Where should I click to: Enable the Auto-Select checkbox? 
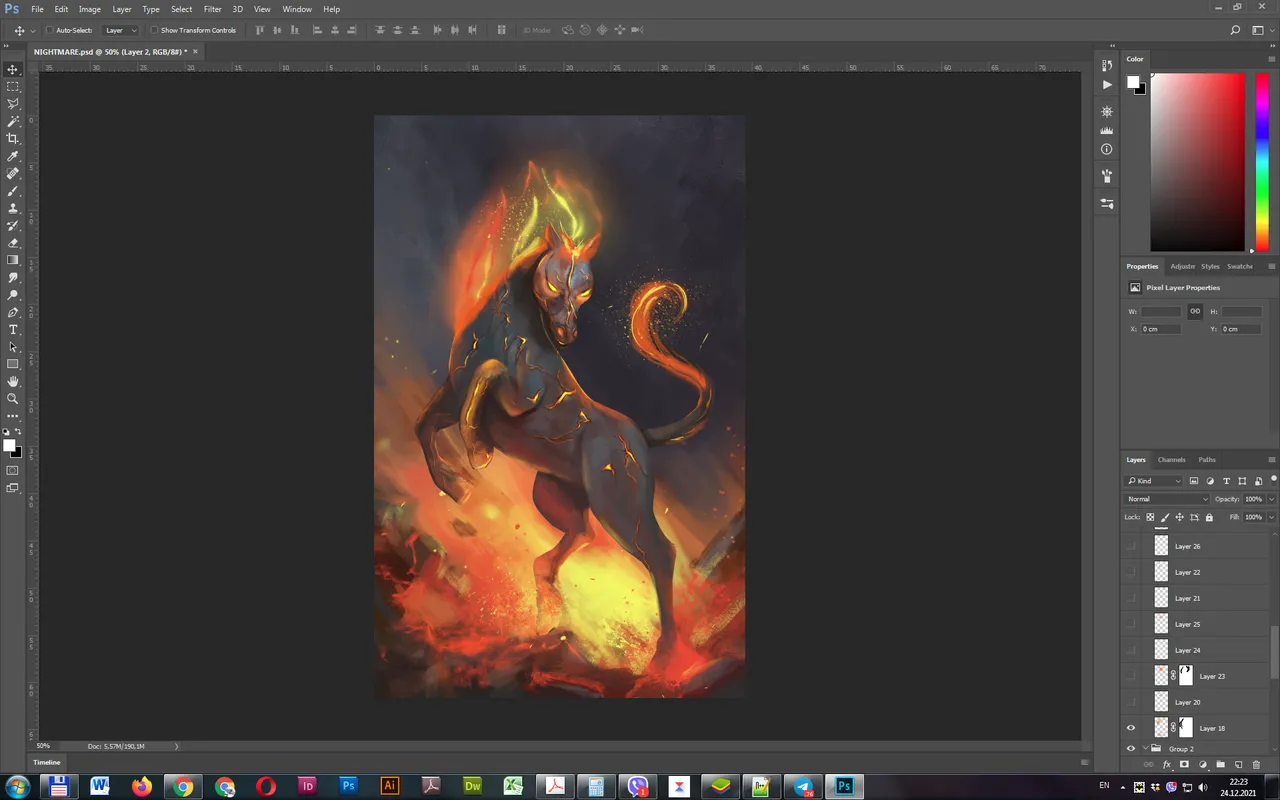pos(50,30)
